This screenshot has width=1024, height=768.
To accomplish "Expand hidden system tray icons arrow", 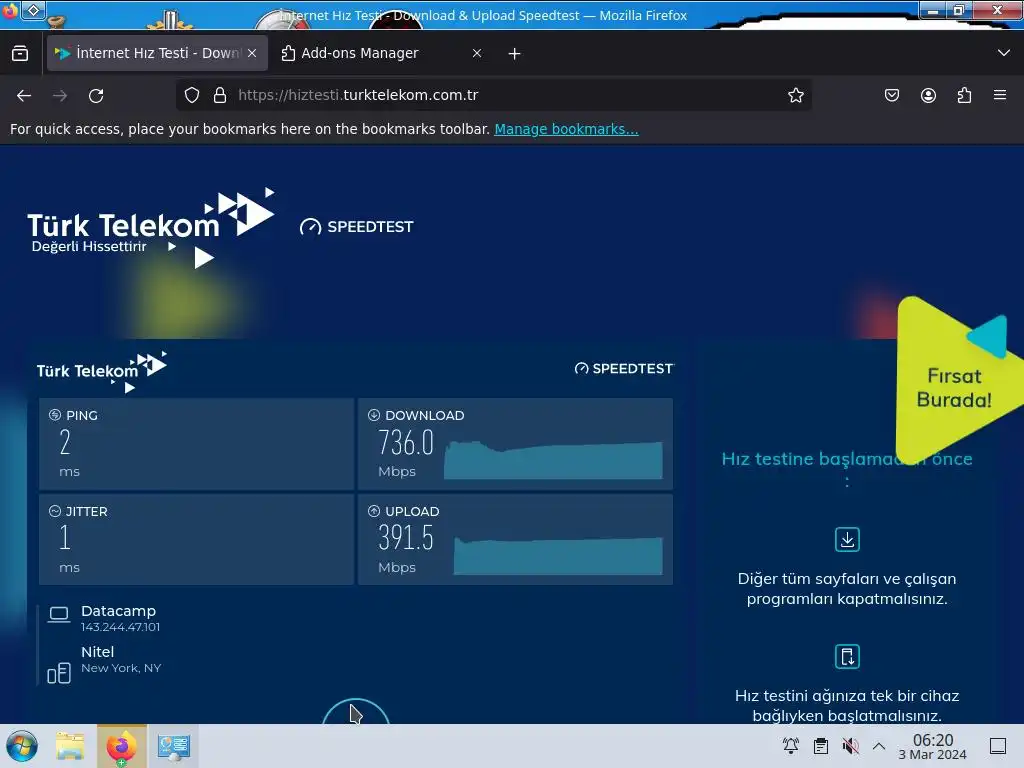I will point(879,746).
